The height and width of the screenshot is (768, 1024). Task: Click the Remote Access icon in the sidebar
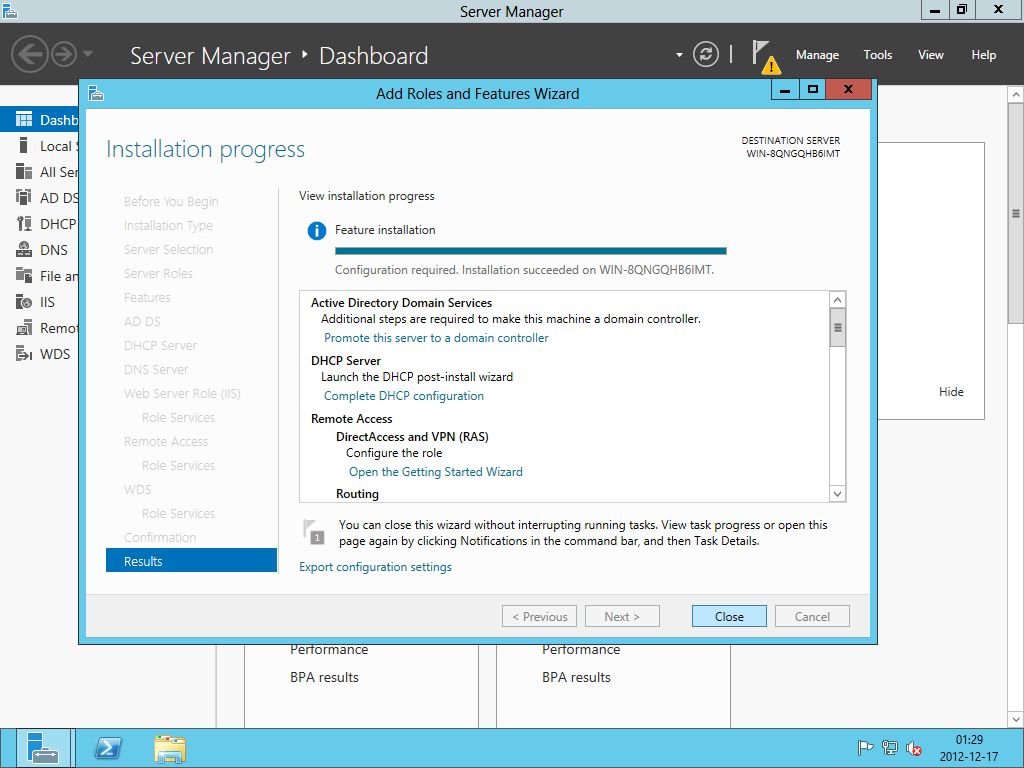tap(24, 328)
